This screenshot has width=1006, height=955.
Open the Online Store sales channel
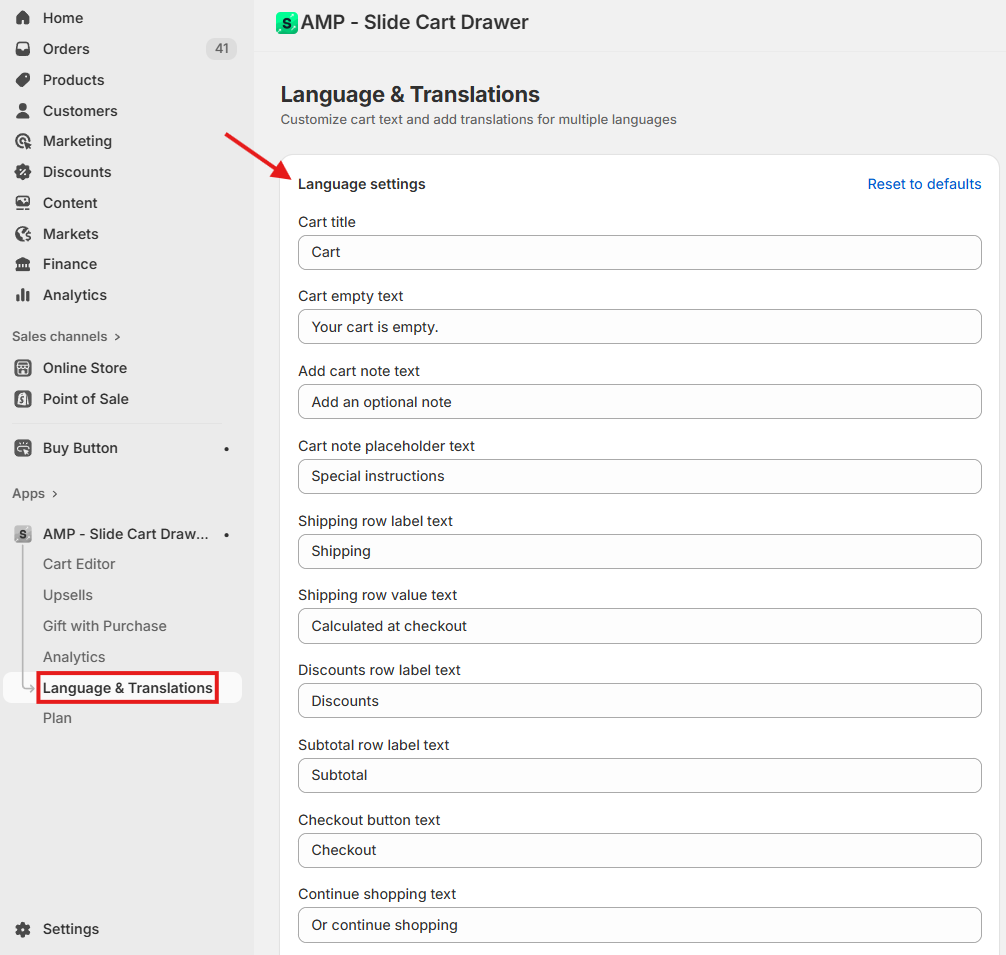[x=85, y=368]
